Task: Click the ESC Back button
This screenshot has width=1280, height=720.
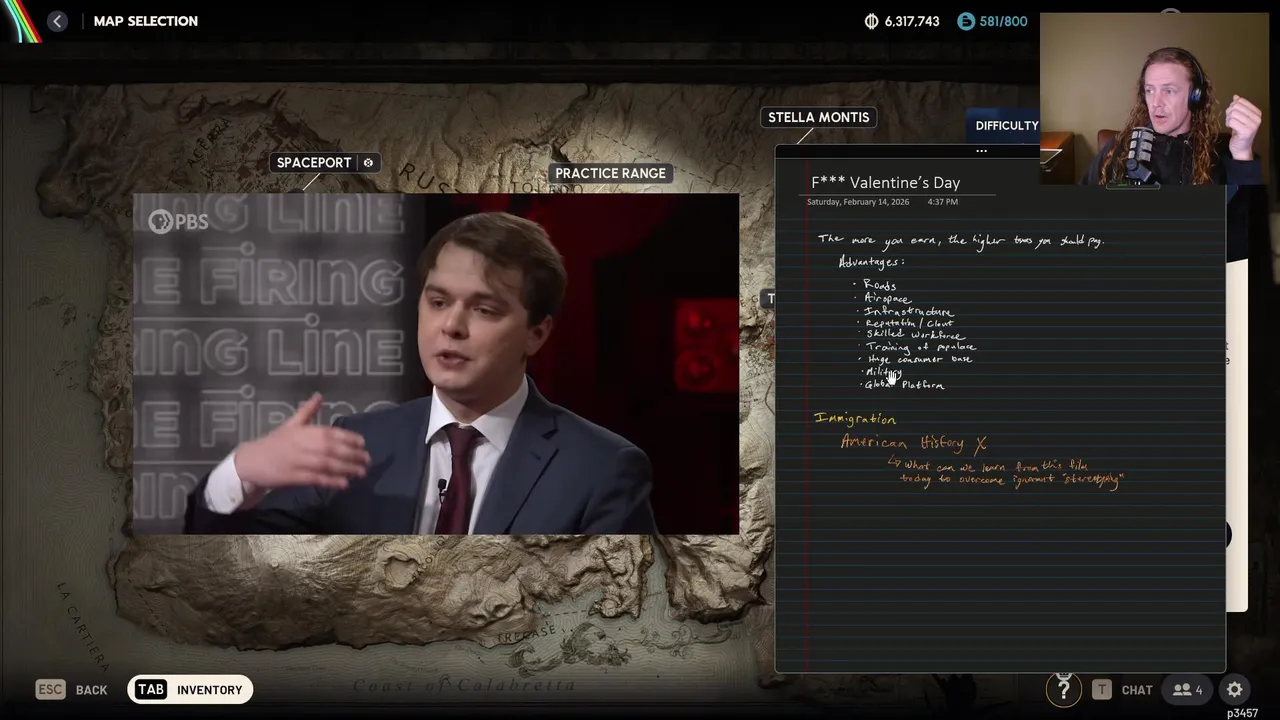Action: [x=72, y=689]
